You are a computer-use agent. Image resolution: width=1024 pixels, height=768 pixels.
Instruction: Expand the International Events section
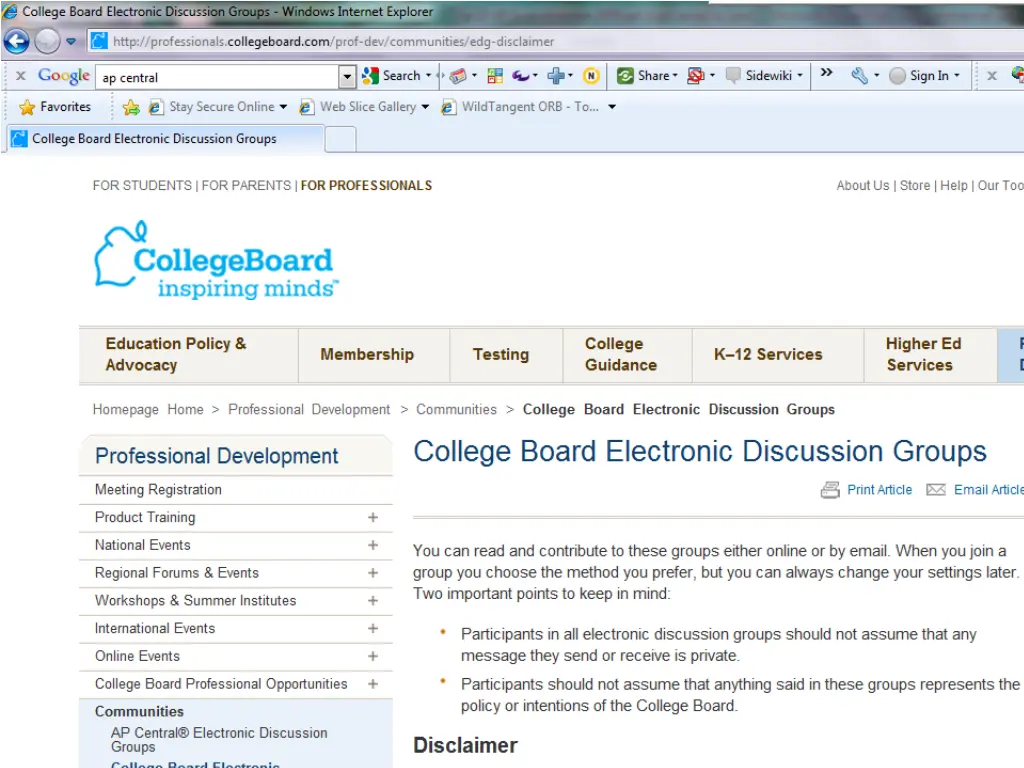coord(373,628)
